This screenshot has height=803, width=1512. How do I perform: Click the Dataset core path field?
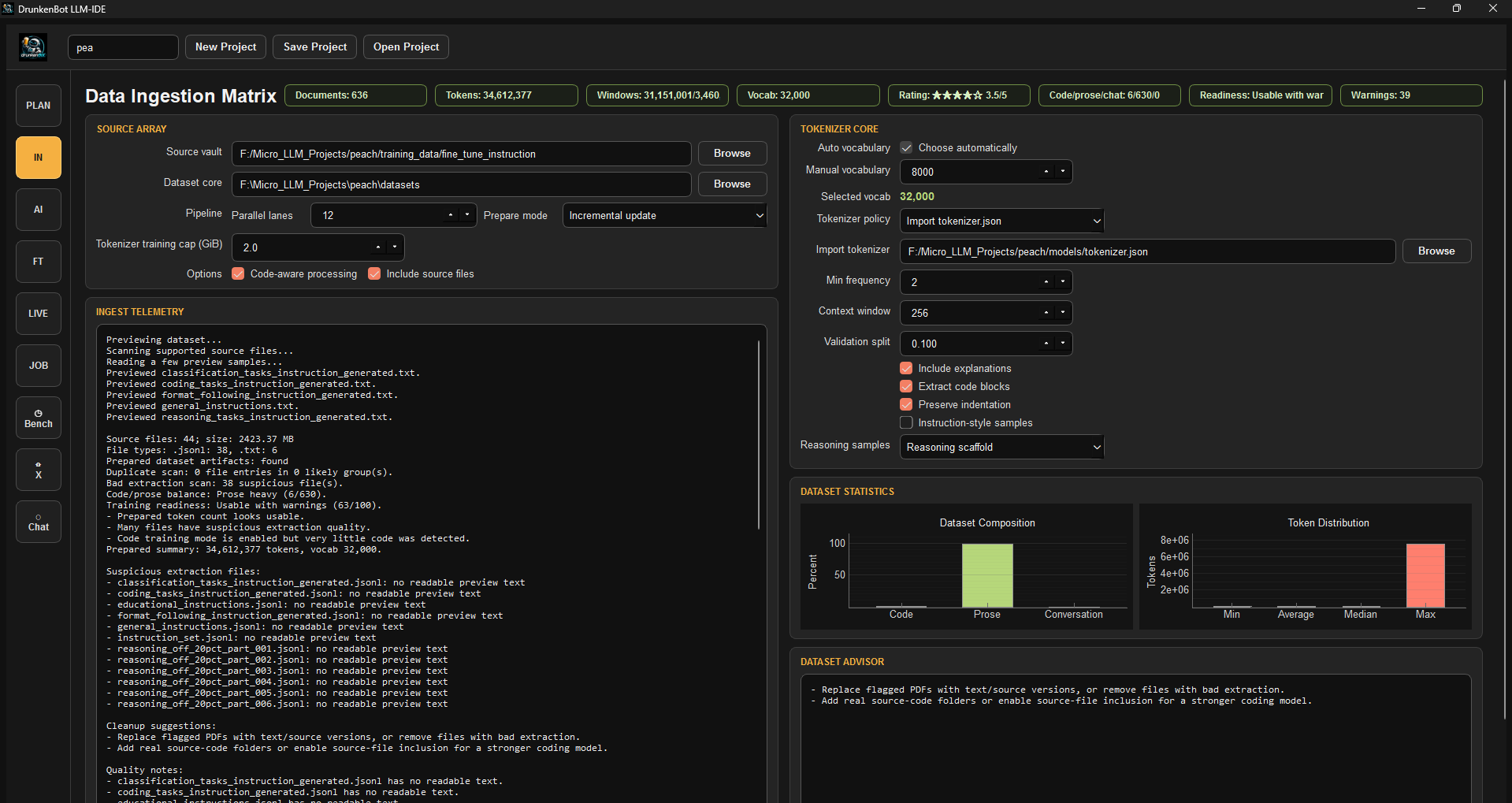[x=461, y=184]
